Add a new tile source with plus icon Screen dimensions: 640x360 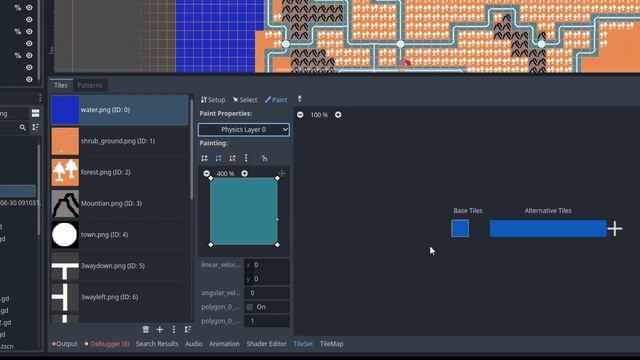pyautogui.click(x=160, y=329)
